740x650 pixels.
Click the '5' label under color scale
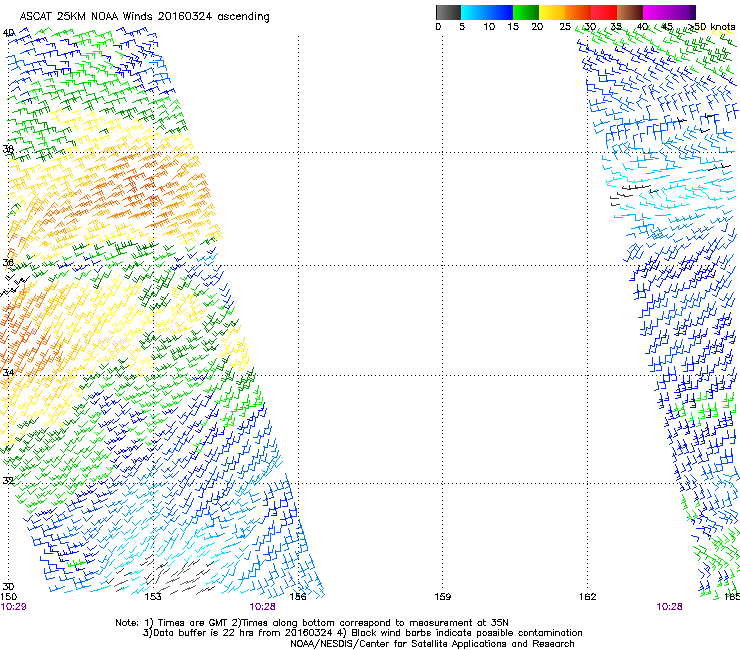(462, 27)
